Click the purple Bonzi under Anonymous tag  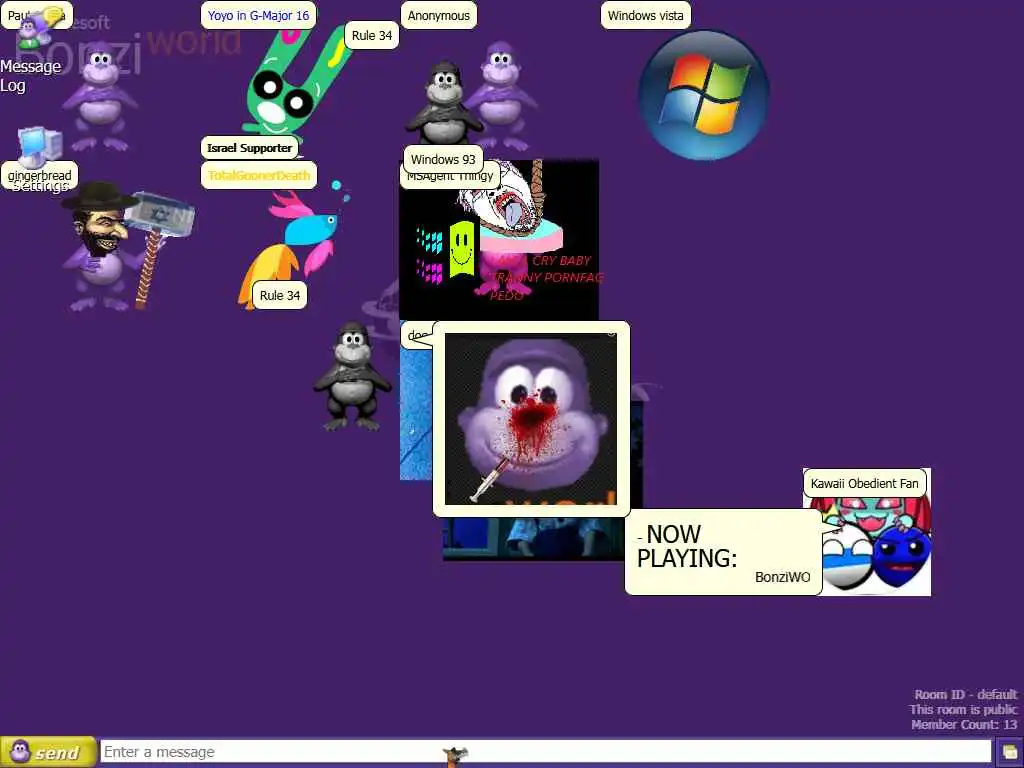[502, 95]
